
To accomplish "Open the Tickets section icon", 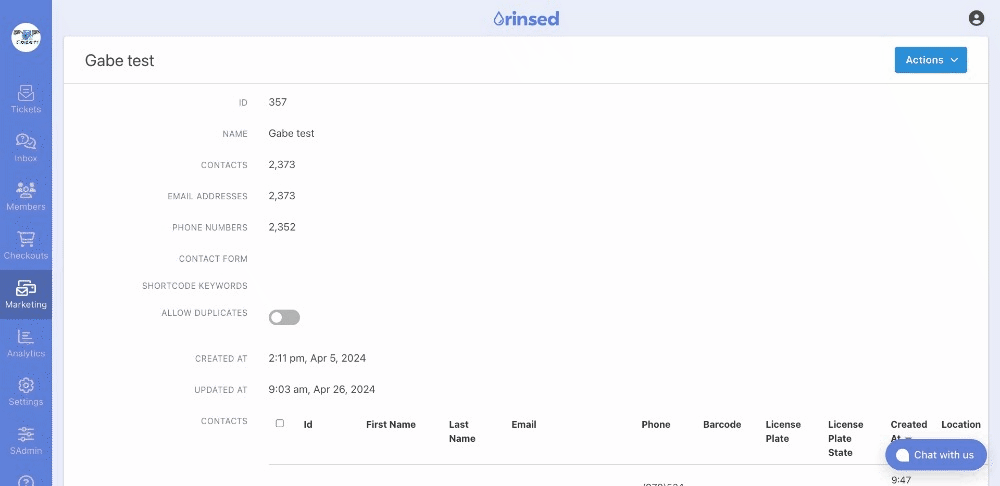I will pyautogui.click(x=26, y=94).
